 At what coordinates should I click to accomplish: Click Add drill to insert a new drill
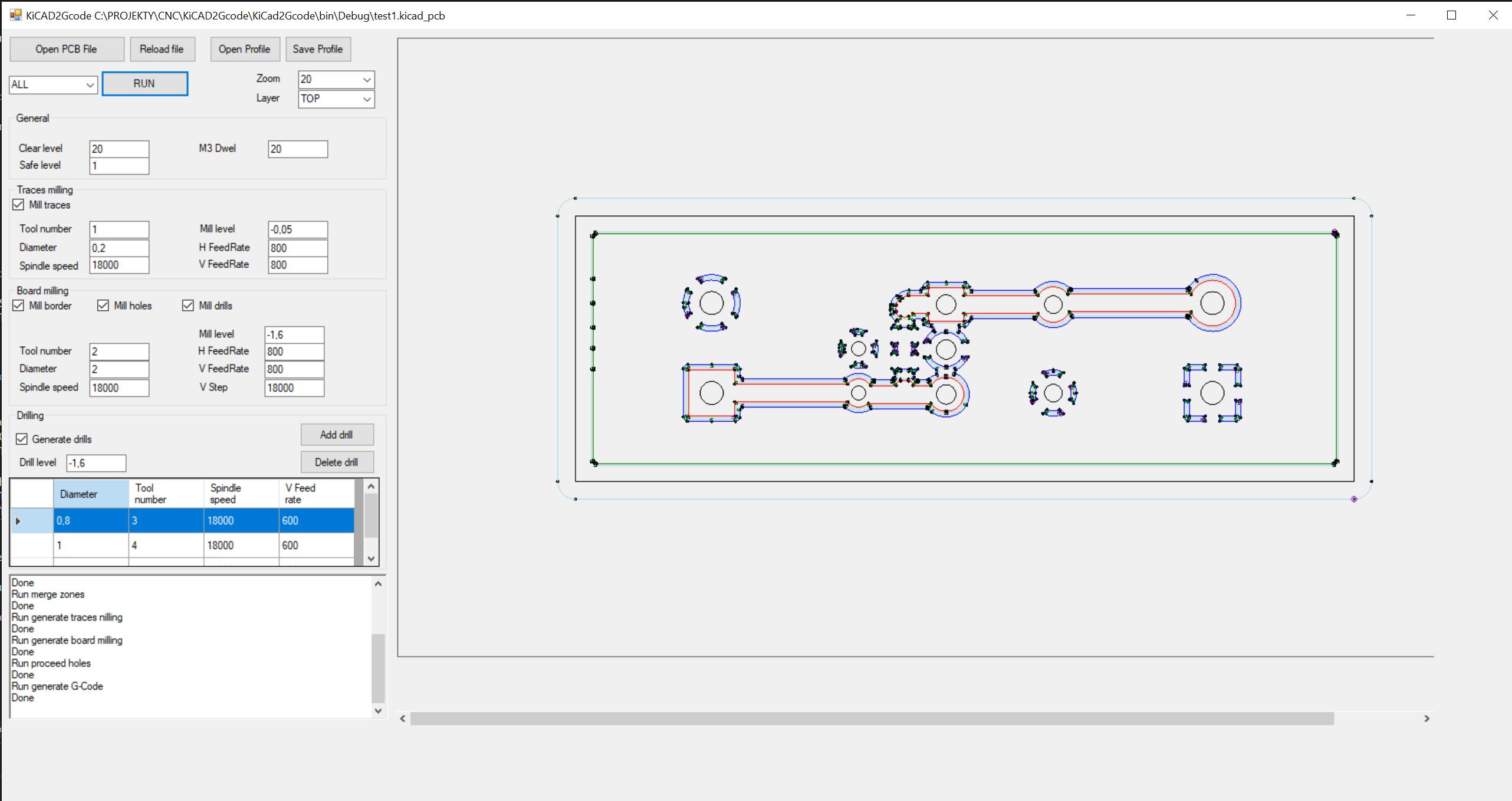click(x=337, y=435)
